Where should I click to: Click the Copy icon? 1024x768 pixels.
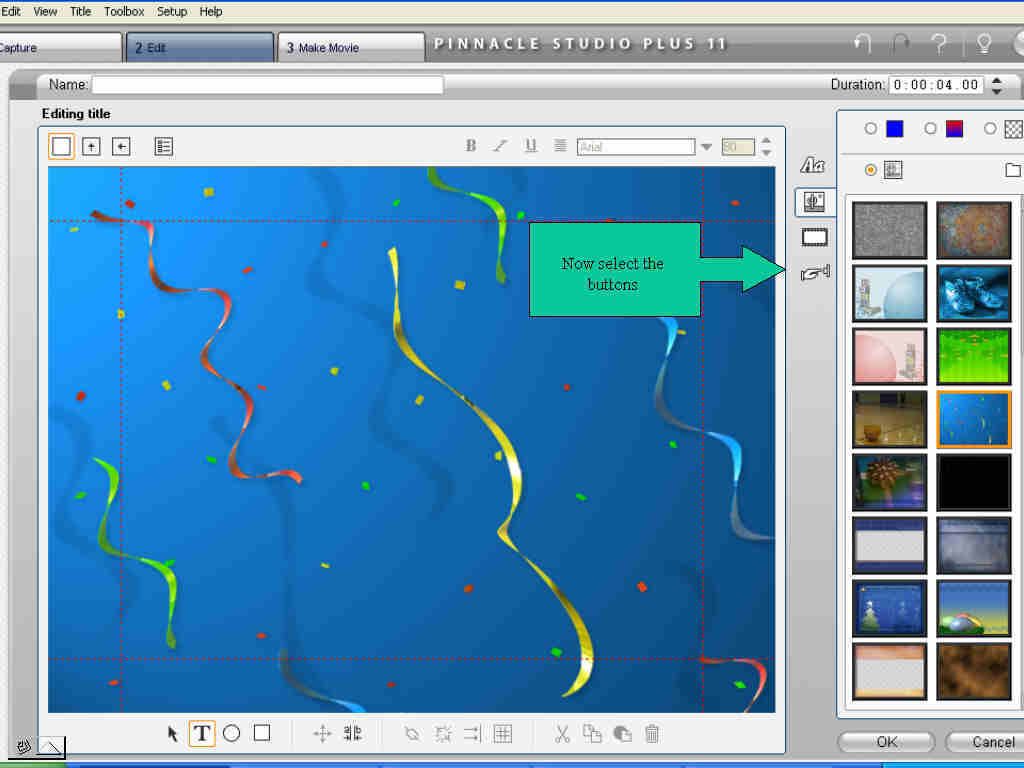pos(592,733)
